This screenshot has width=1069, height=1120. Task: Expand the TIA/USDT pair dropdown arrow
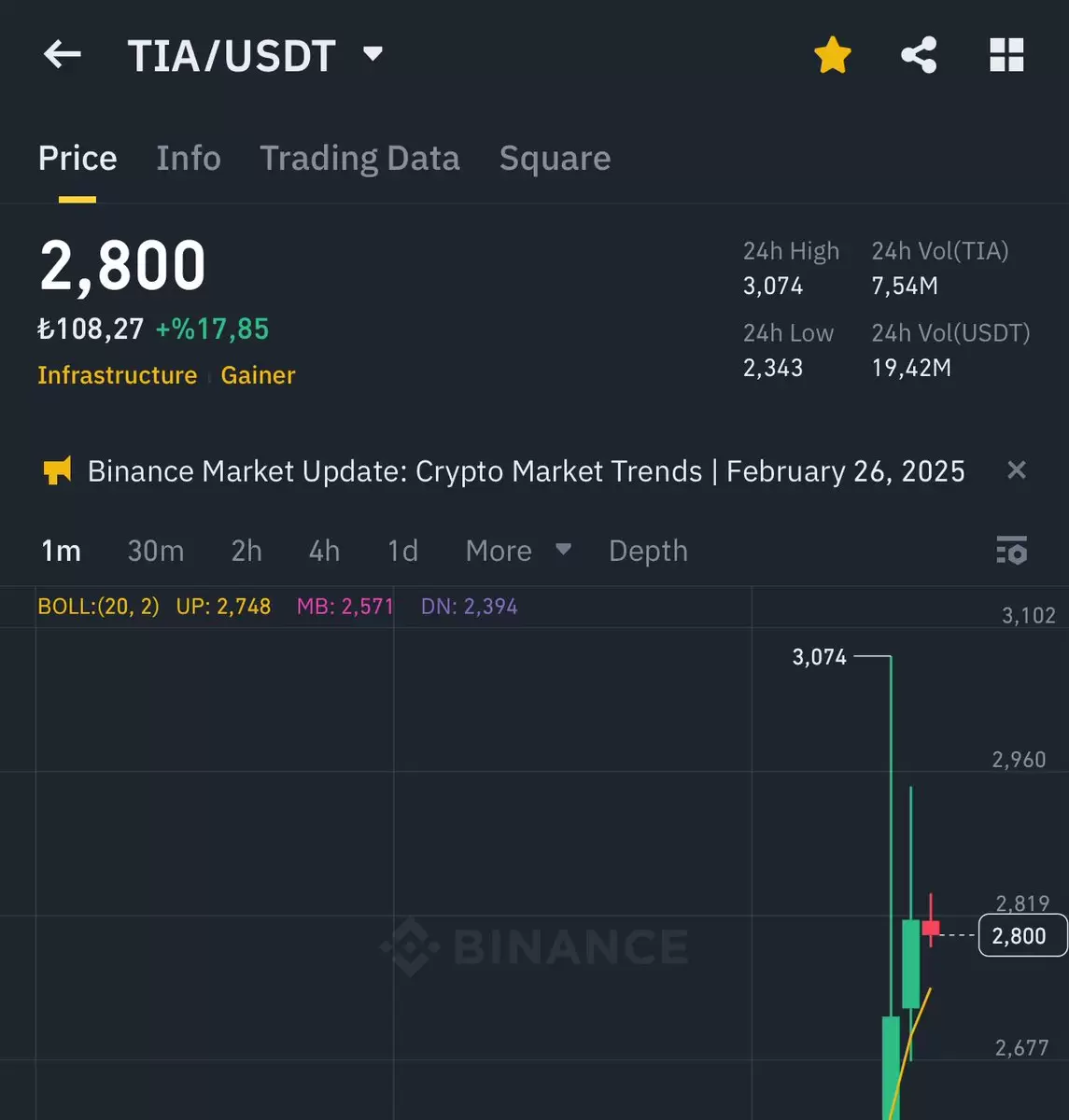point(373,54)
